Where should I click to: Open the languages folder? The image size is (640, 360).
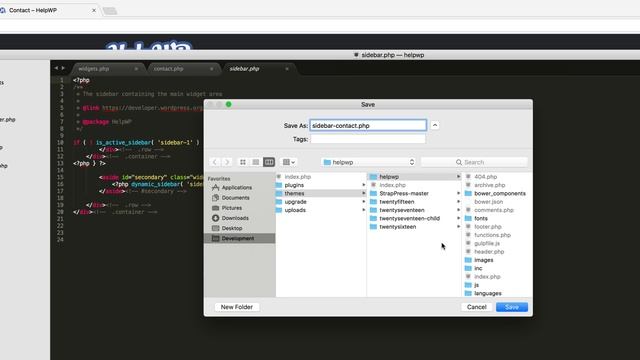[x=488, y=293]
